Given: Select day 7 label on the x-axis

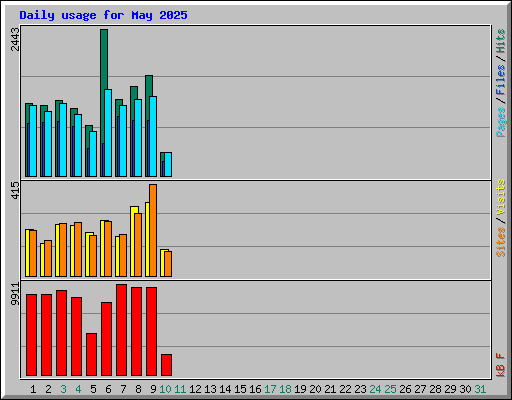Looking at the screenshot, I should coord(123,389).
